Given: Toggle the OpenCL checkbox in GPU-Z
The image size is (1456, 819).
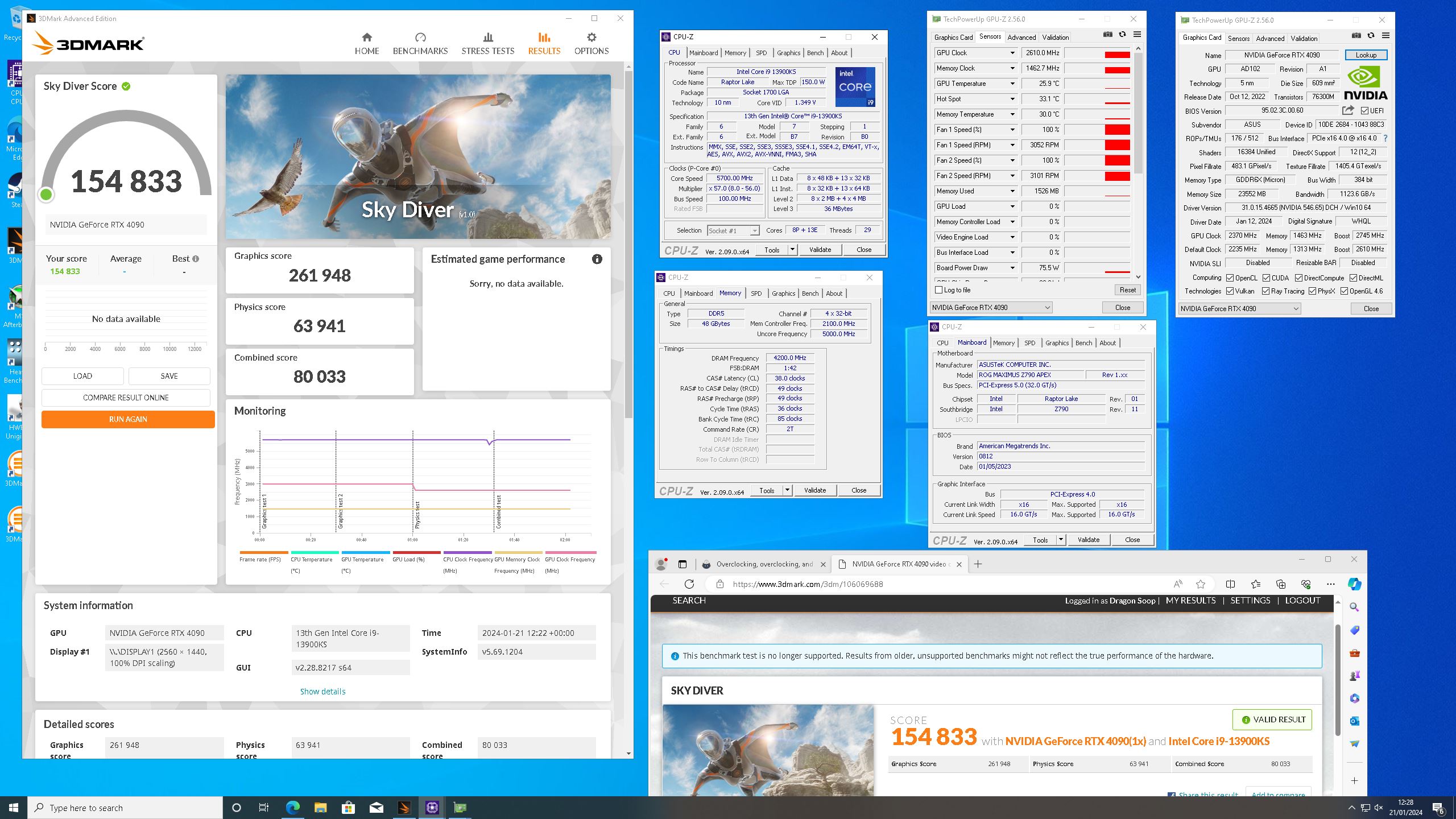Looking at the screenshot, I should pyautogui.click(x=1230, y=278).
